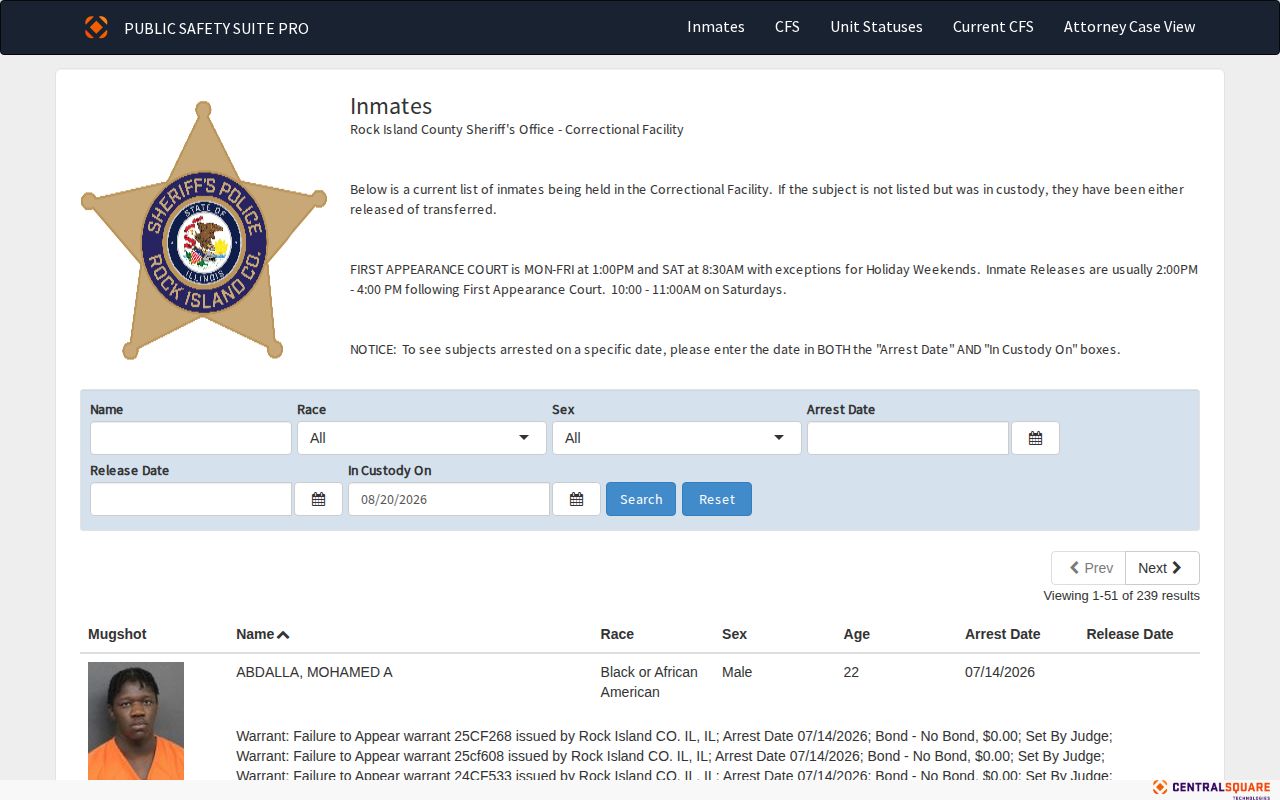The height and width of the screenshot is (800, 1280).
Task: Open Attorney Case View
Action: pos(1129,27)
